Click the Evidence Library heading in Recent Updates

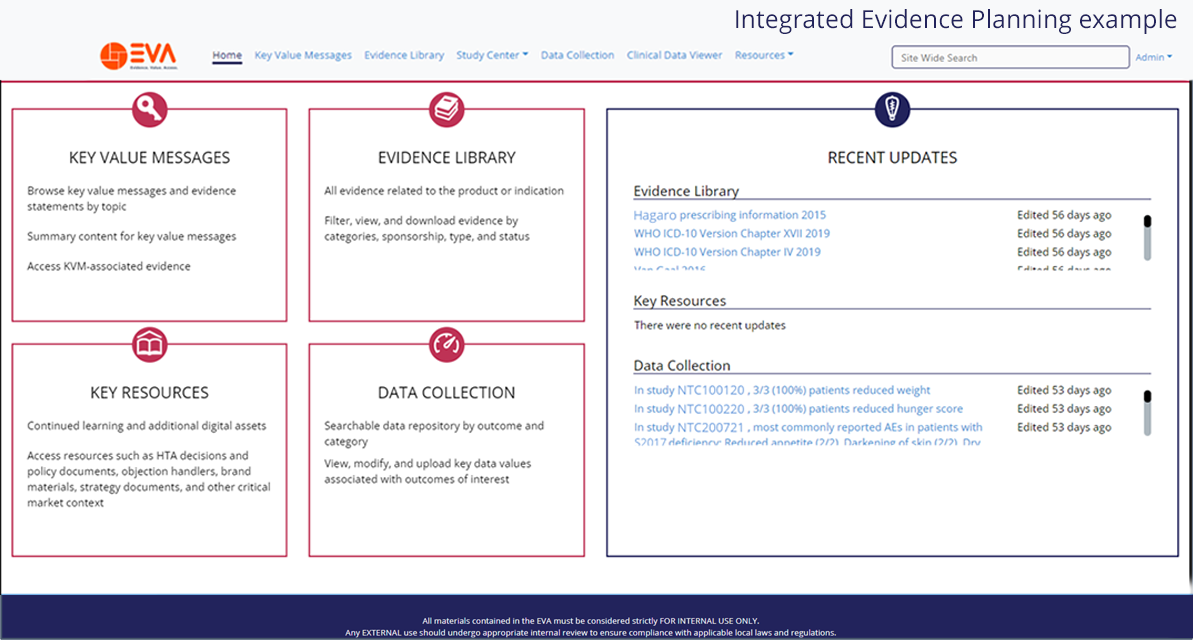pos(686,191)
